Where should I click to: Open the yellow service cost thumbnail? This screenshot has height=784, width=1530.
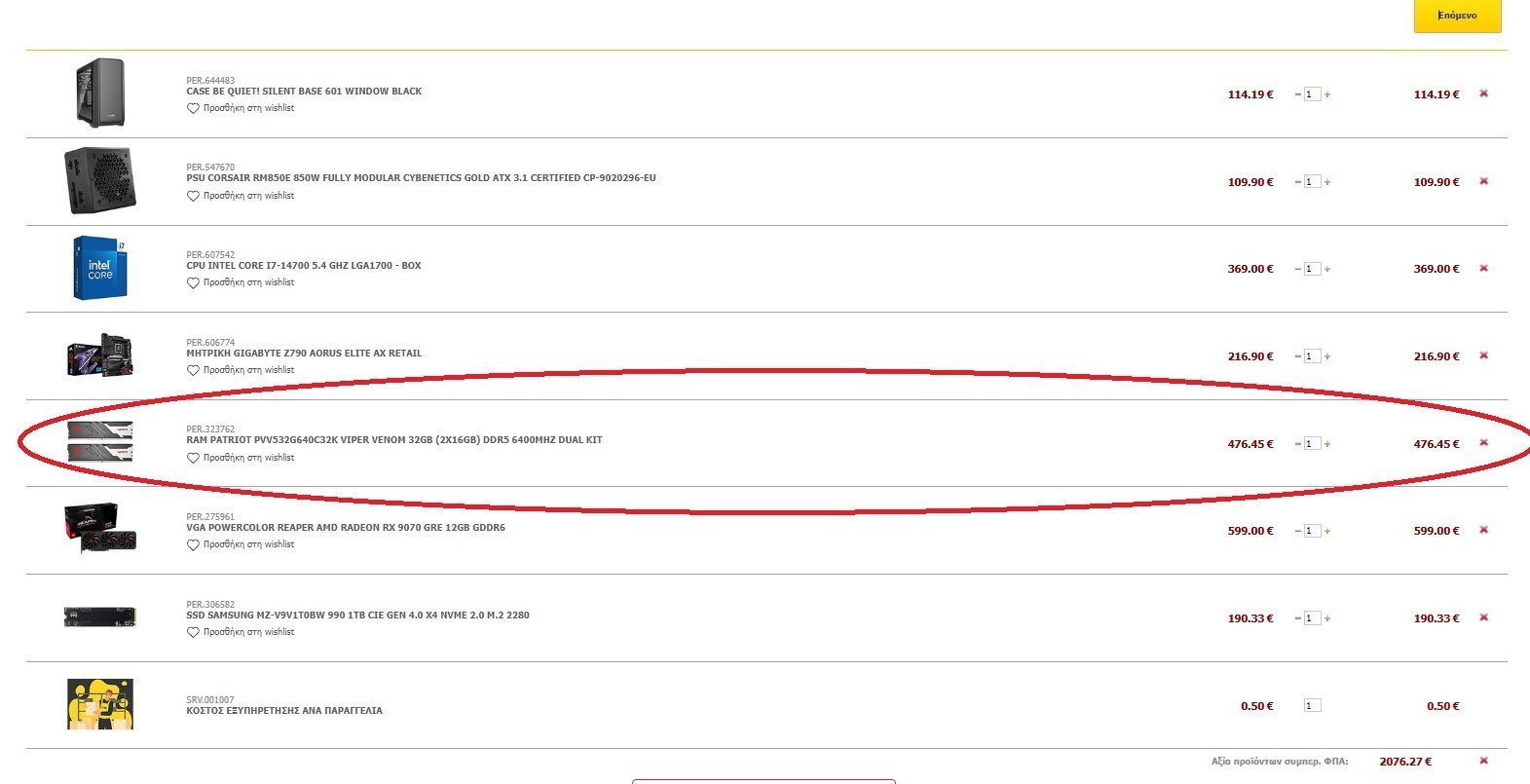(100, 704)
